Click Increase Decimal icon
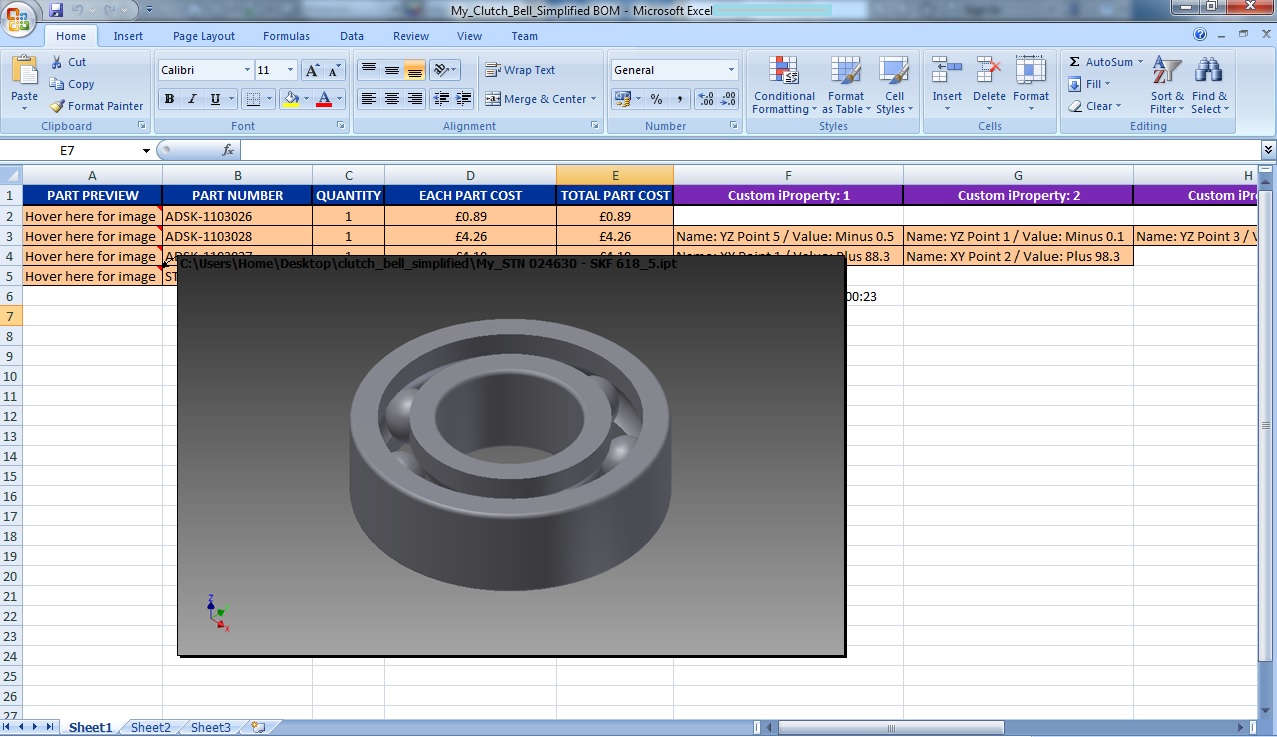 [x=705, y=99]
